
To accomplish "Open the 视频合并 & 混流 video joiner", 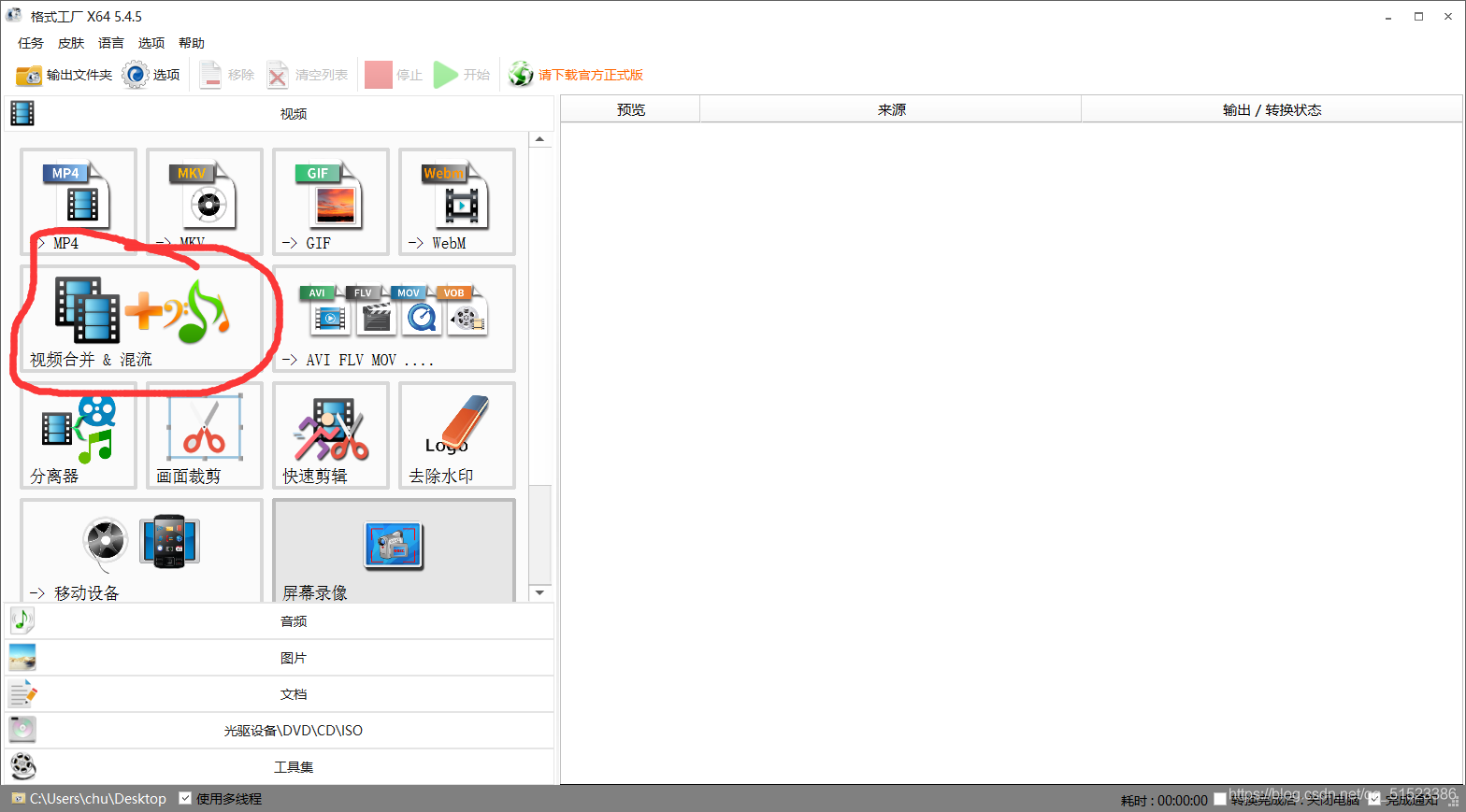I will point(141,319).
